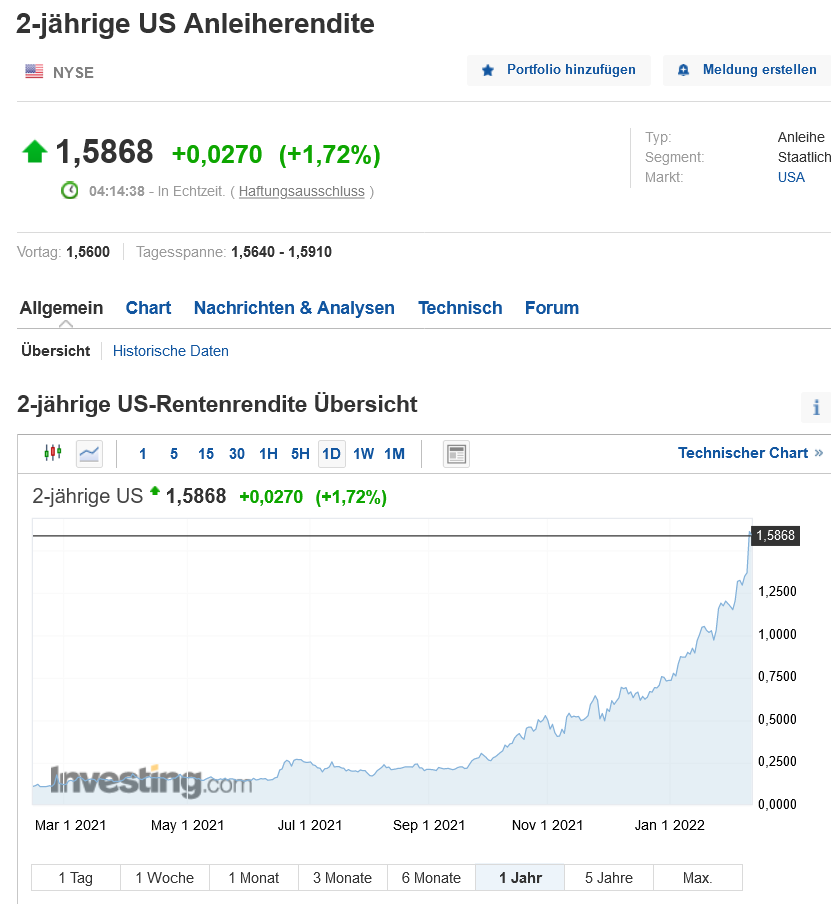Open Technischer Chart expanded view
This screenshot has width=831, height=904.
pyautogui.click(x=750, y=453)
